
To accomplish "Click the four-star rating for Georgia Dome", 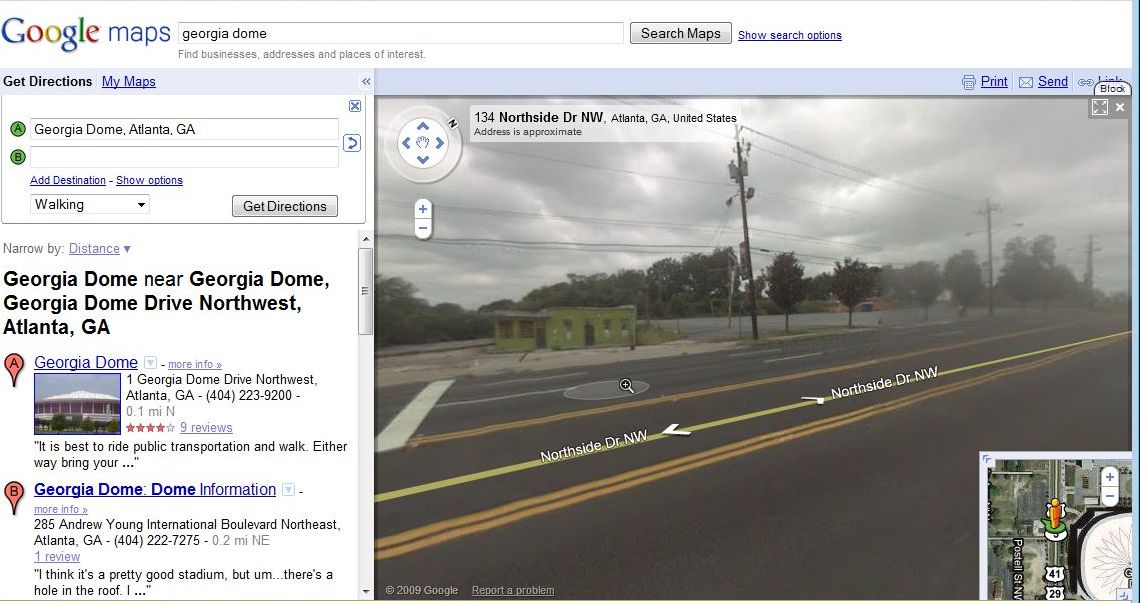I will [150, 428].
